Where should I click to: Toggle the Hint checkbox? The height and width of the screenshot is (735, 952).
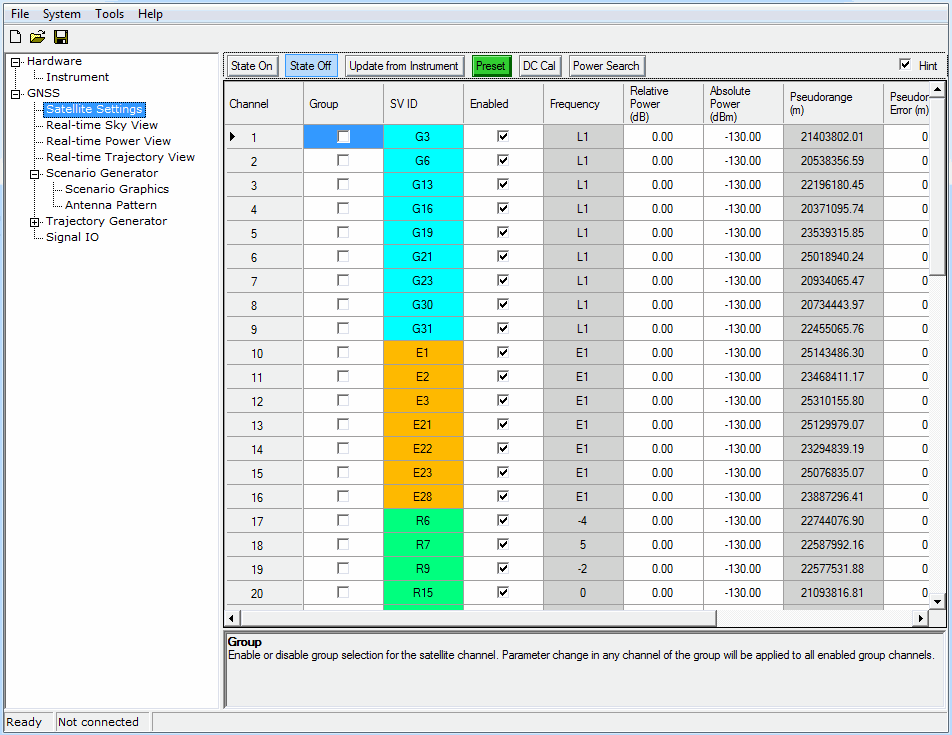[x=906, y=65]
